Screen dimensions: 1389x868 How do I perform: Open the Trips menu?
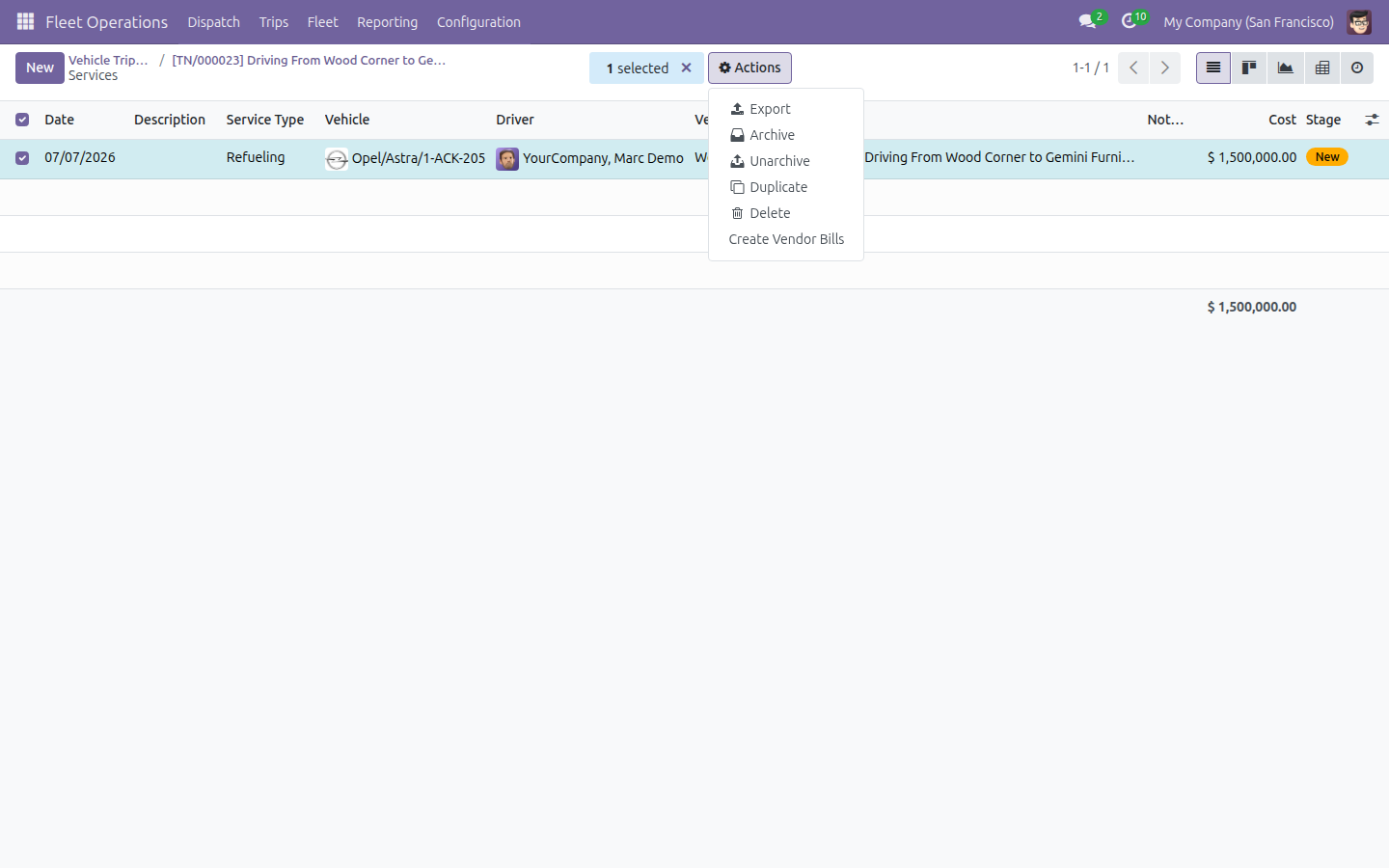click(x=274, y=21)
